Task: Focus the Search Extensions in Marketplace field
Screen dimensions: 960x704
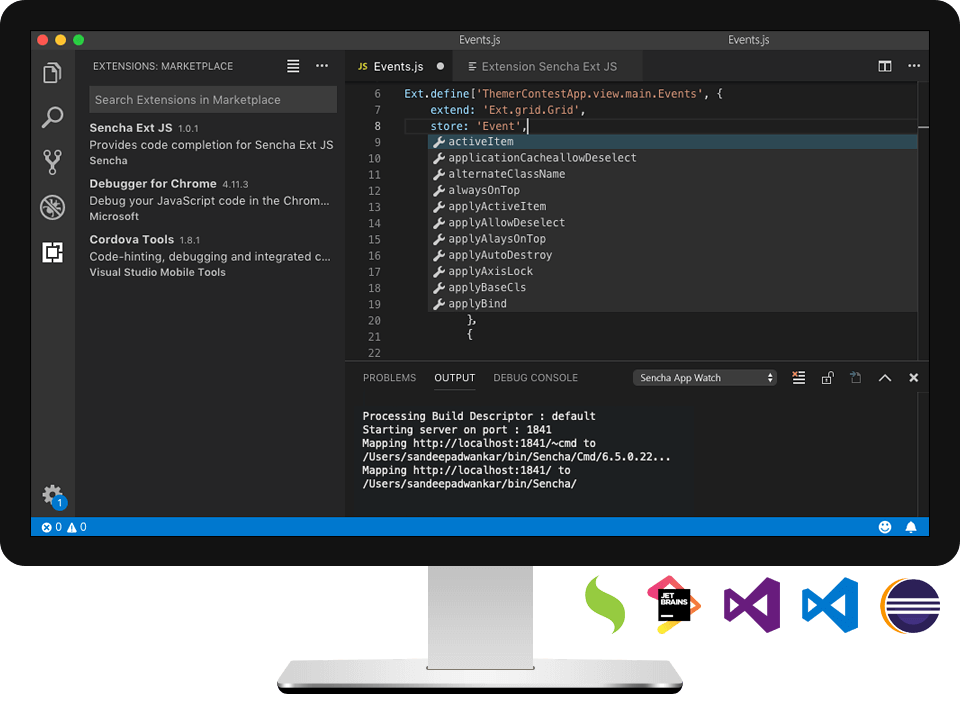Action: tap(213, 100)
